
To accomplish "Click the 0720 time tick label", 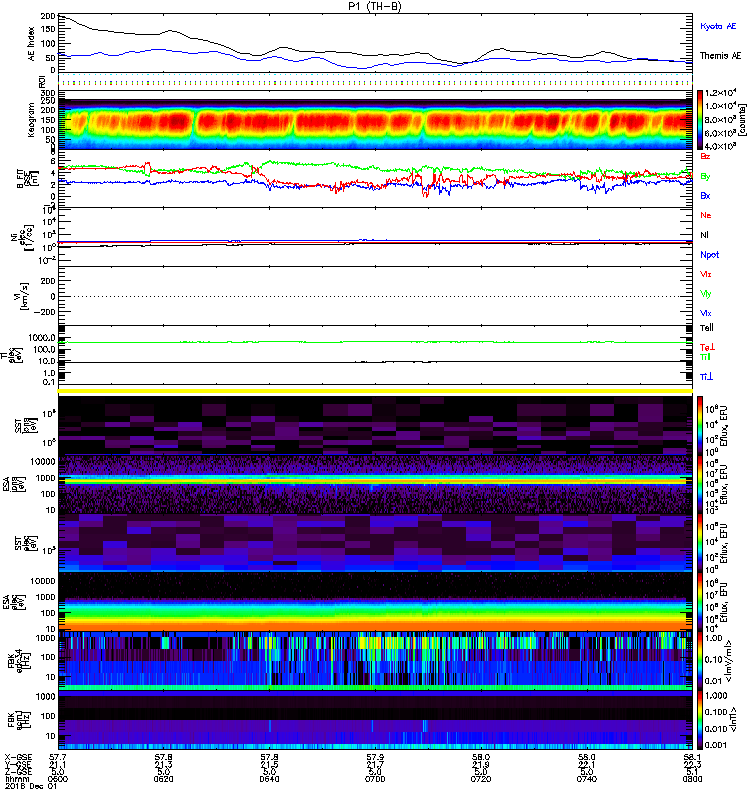I will (x=481, y=779).
